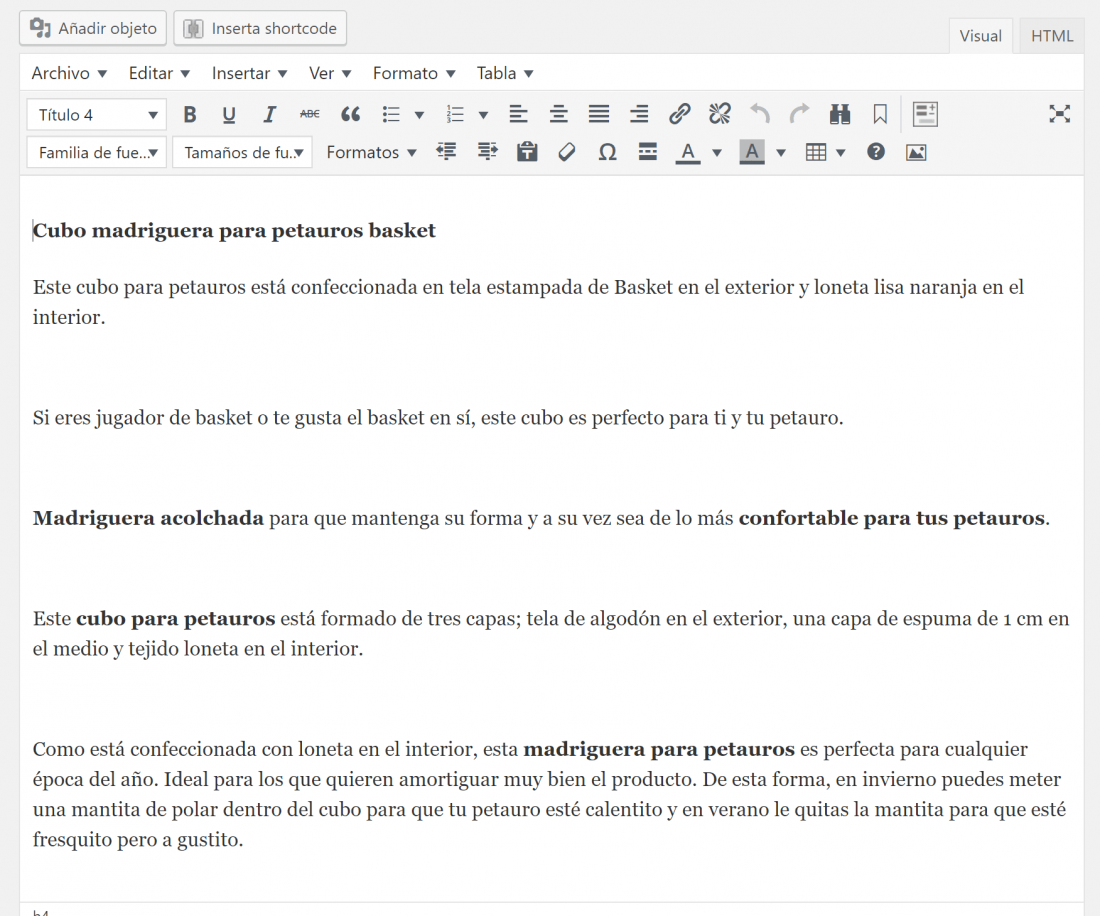
Task: Toggle italic formatting
Action: (x=269, y=114)
